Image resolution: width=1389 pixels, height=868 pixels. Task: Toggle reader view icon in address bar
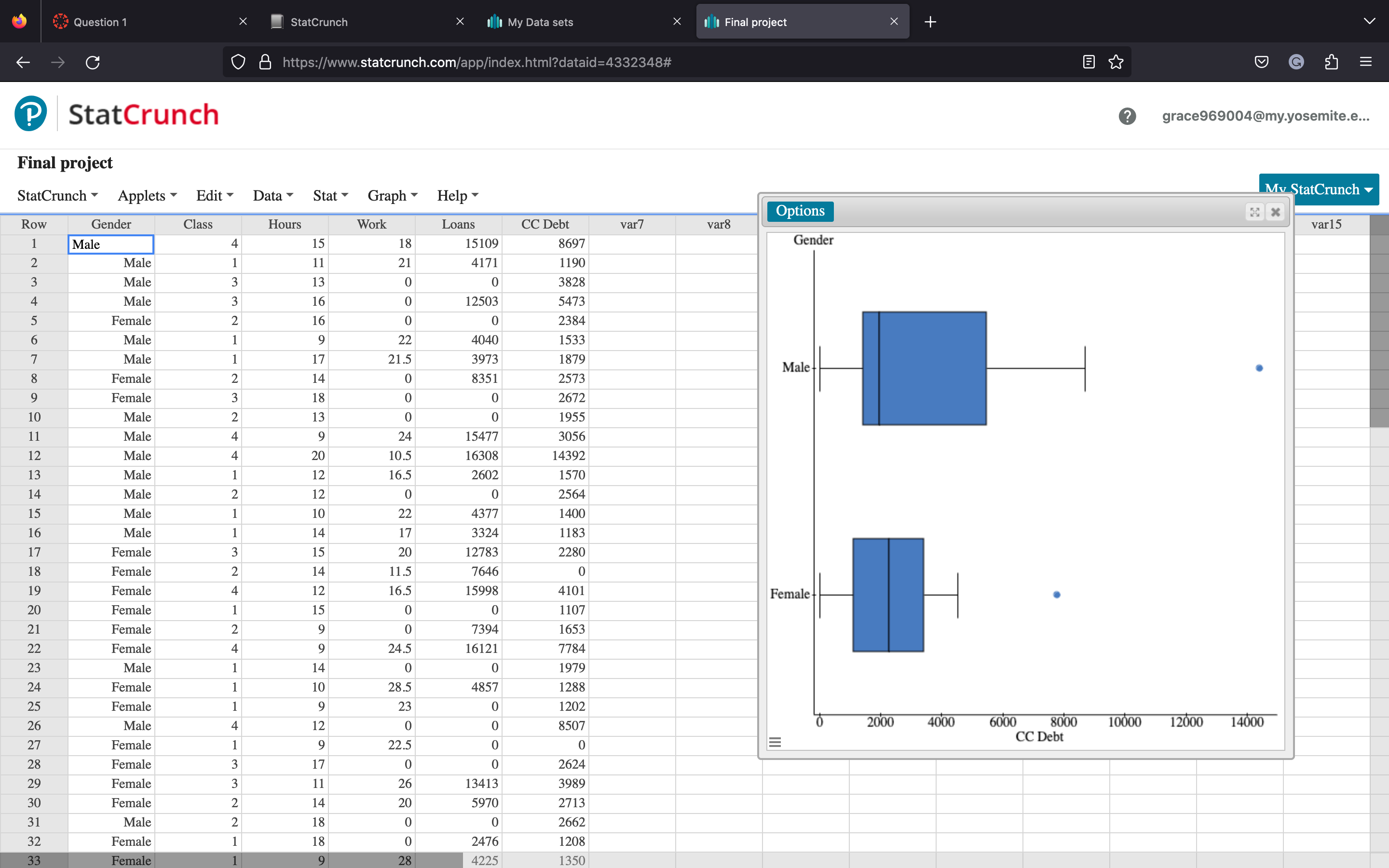tap(1088, 62)
